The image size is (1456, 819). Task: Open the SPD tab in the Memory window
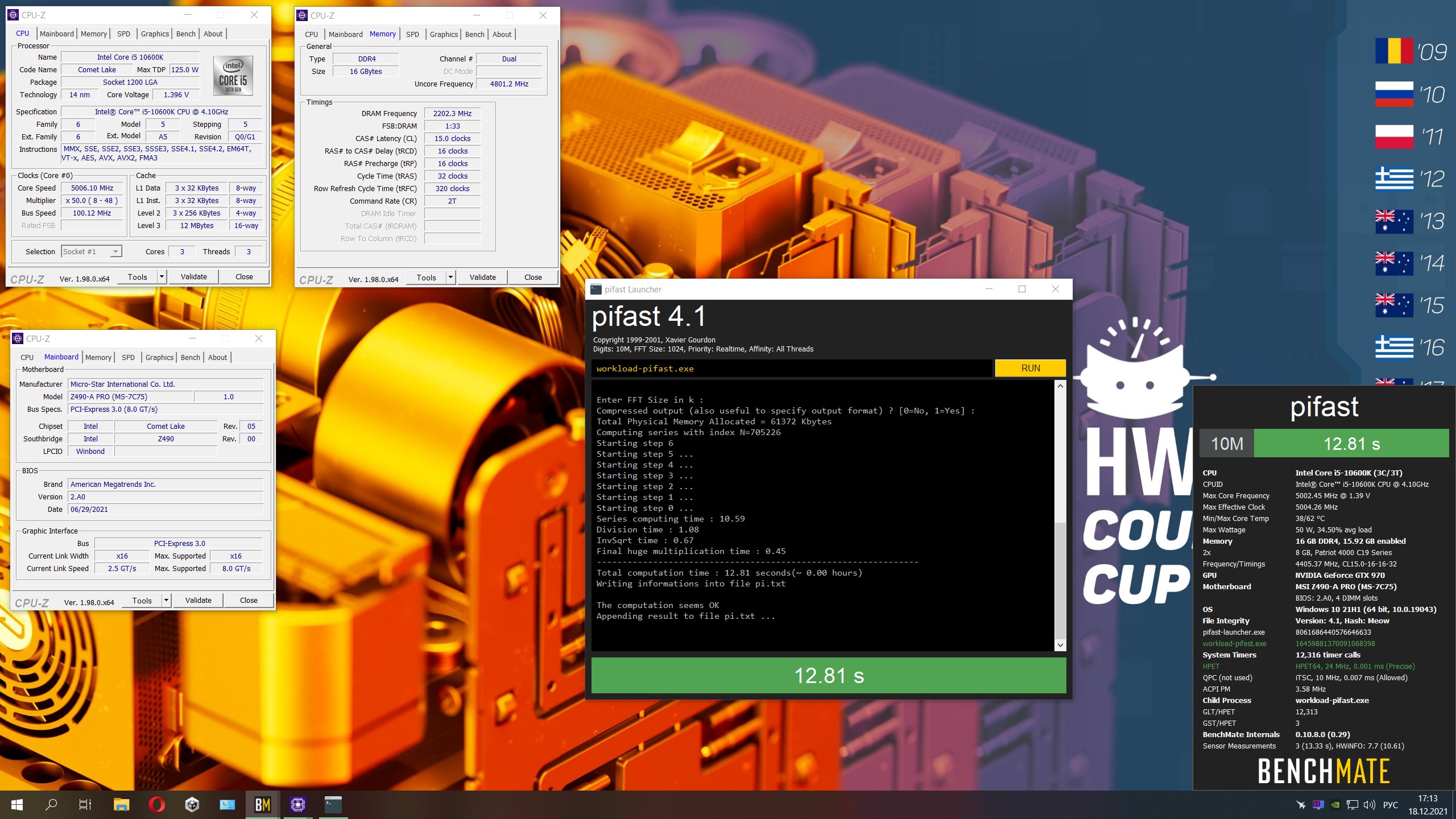(x=413, y=34)
